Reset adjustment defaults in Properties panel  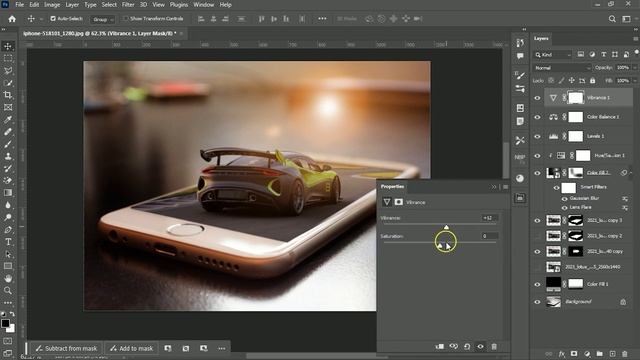pyautogui.click(x=467, y=347)
